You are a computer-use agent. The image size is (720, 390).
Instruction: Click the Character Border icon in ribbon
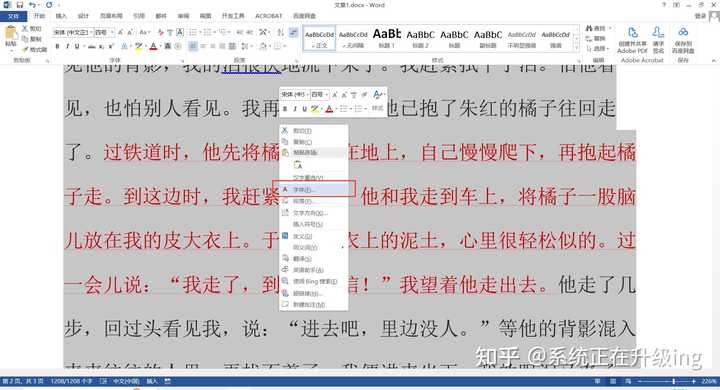180,32
